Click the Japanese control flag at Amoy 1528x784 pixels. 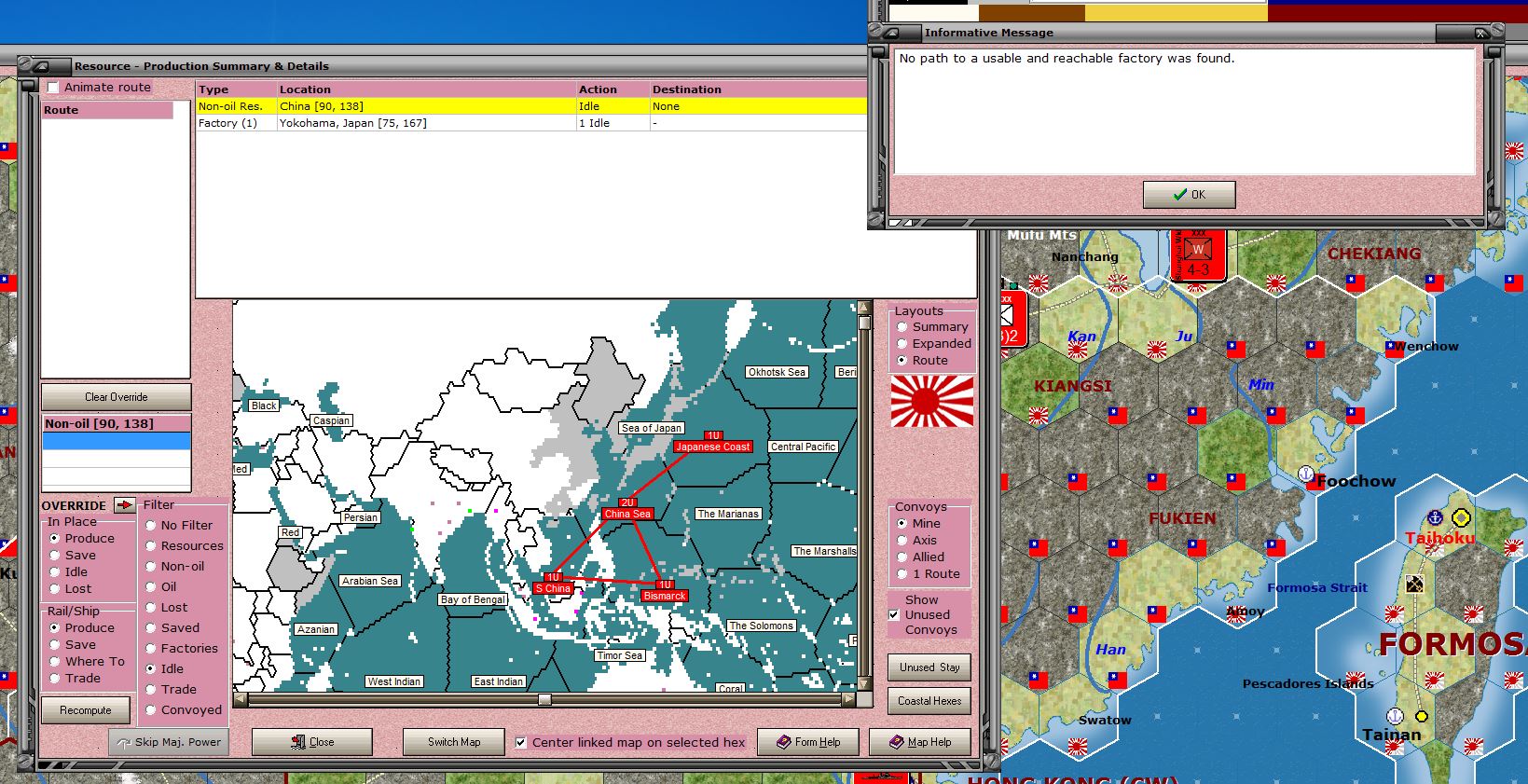pyautogui.click(x=1235, y=612)
